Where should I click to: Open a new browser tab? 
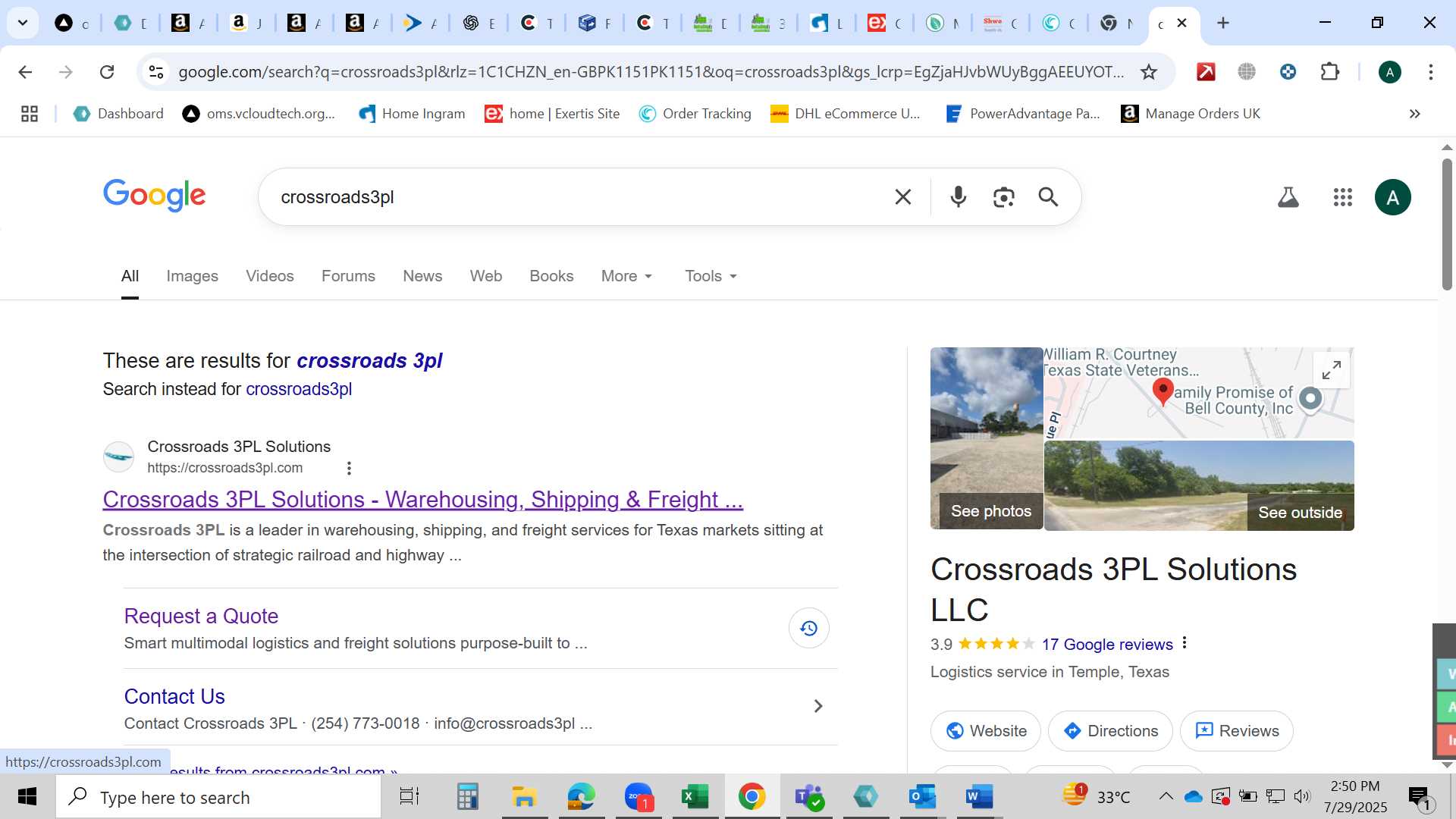point(1222,23)
